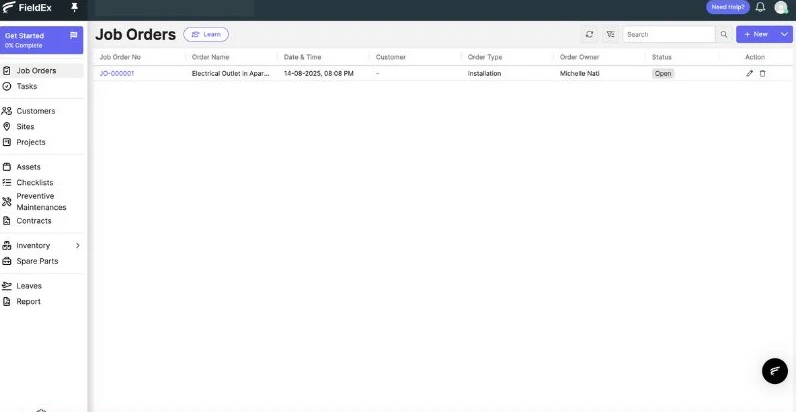Open Preventive Maintenances in the sidebar
Image resolution: width=796 pixels, height=412 pixels.
(42, 201)
